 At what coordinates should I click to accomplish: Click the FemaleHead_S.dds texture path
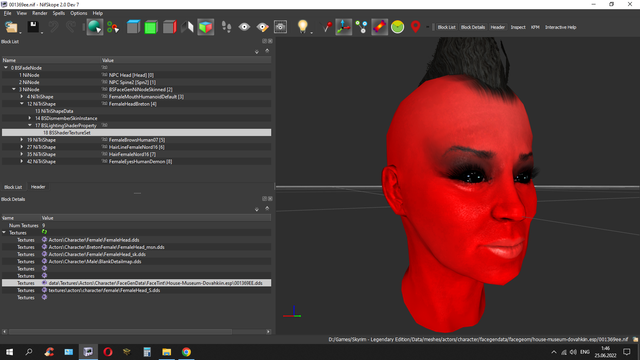(104, 290)
